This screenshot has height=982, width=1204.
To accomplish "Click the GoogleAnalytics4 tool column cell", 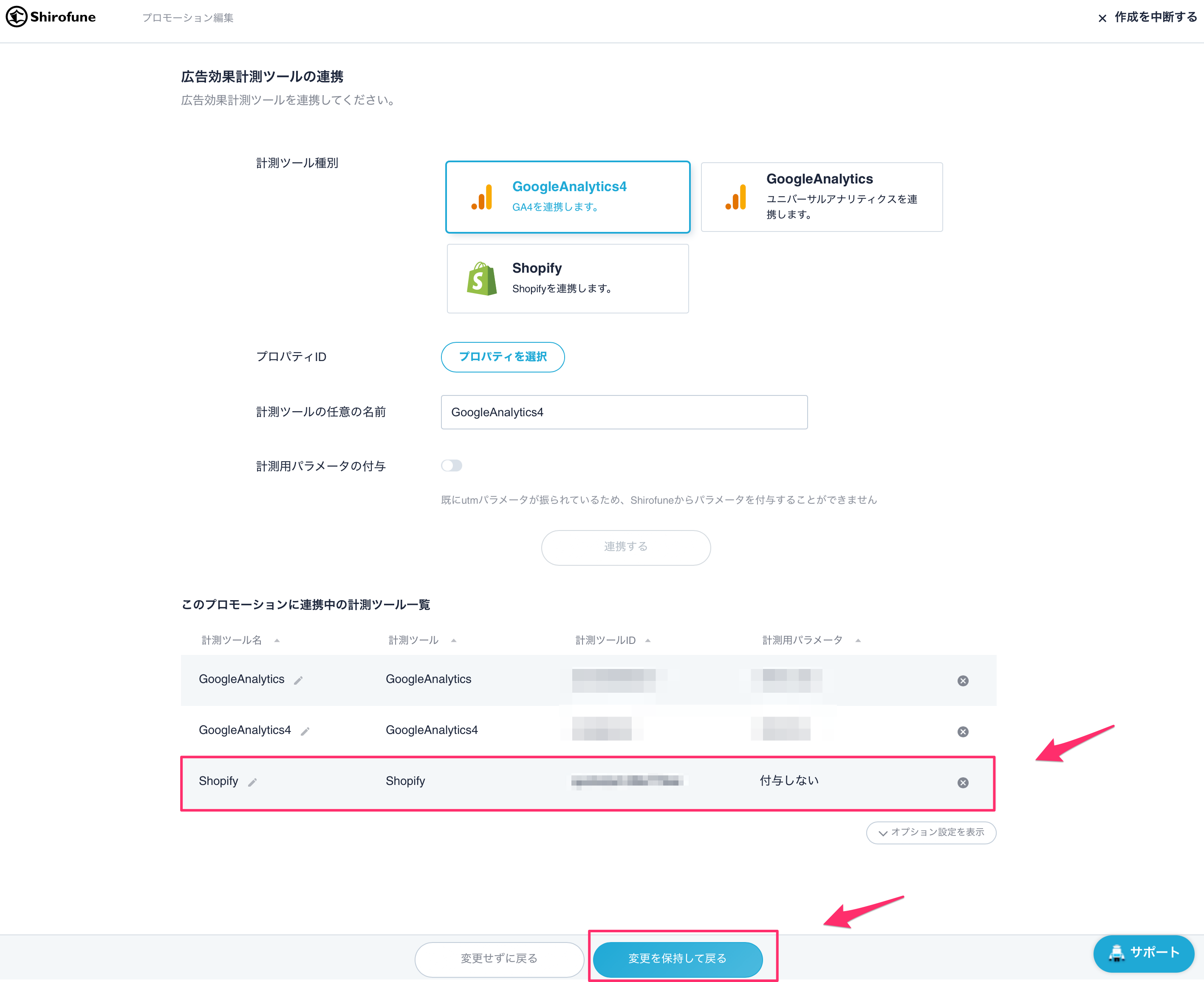I will pos(432,730).
